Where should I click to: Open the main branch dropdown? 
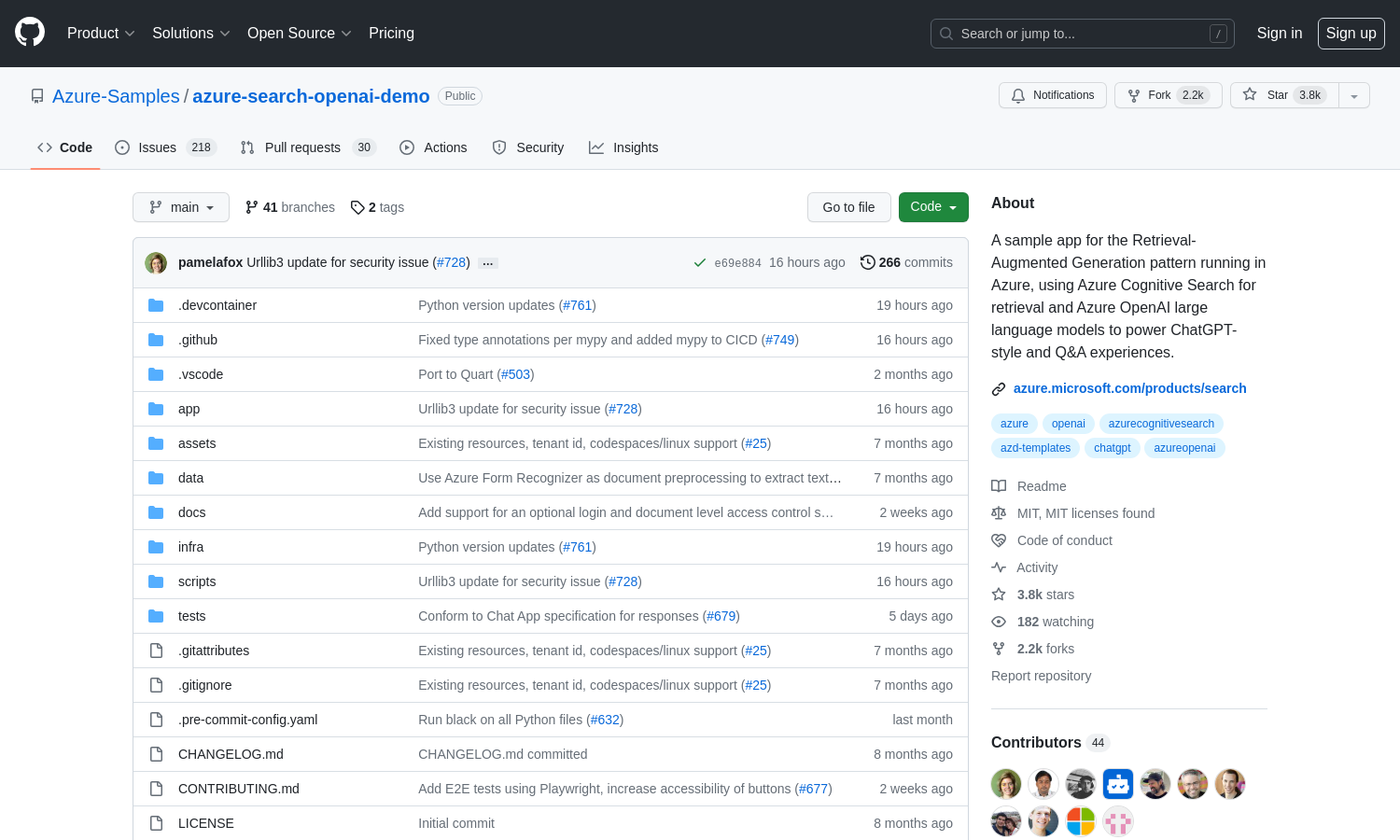coord(181,207)
